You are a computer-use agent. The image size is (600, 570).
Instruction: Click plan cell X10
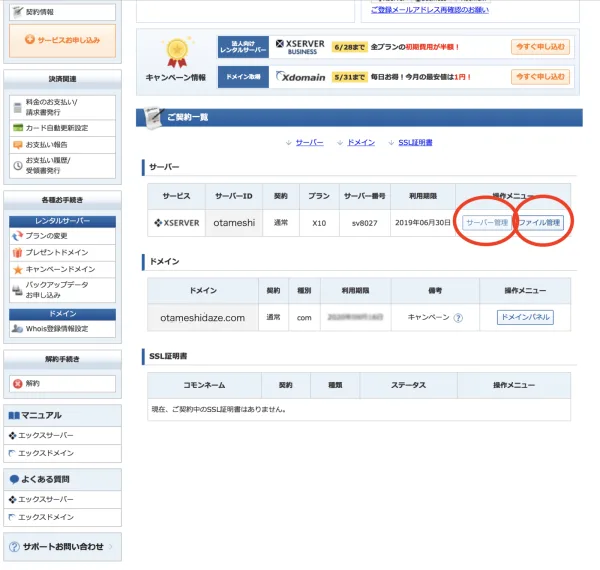pyautogui.click(x=319, y=223)
